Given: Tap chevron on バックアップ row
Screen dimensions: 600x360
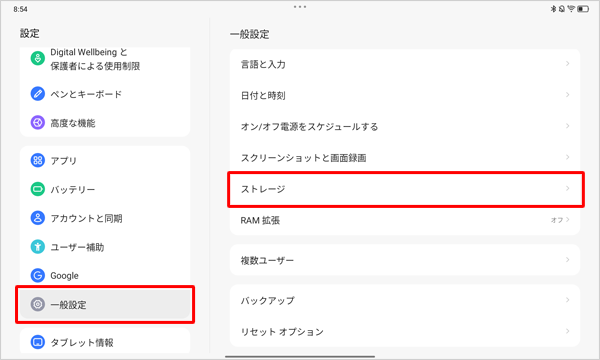Looking at the screenshot, I should (567, 300).
